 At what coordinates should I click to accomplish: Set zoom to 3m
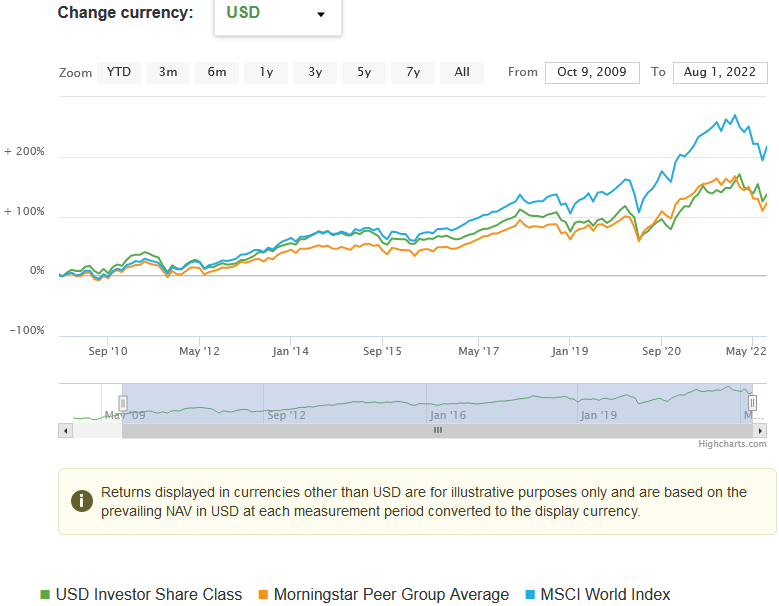coord(168,73)
